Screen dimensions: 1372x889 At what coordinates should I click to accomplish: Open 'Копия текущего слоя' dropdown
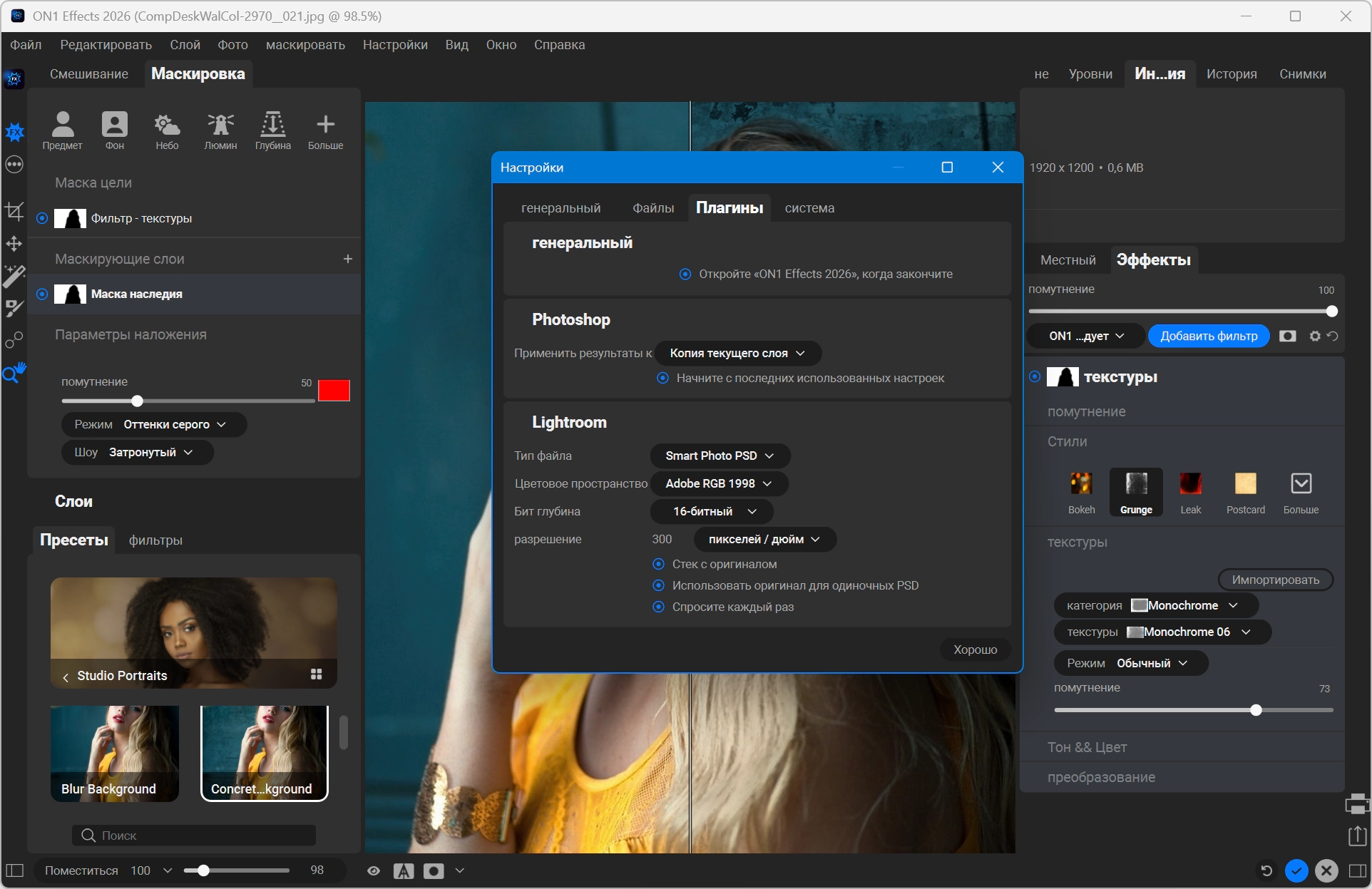737,354
